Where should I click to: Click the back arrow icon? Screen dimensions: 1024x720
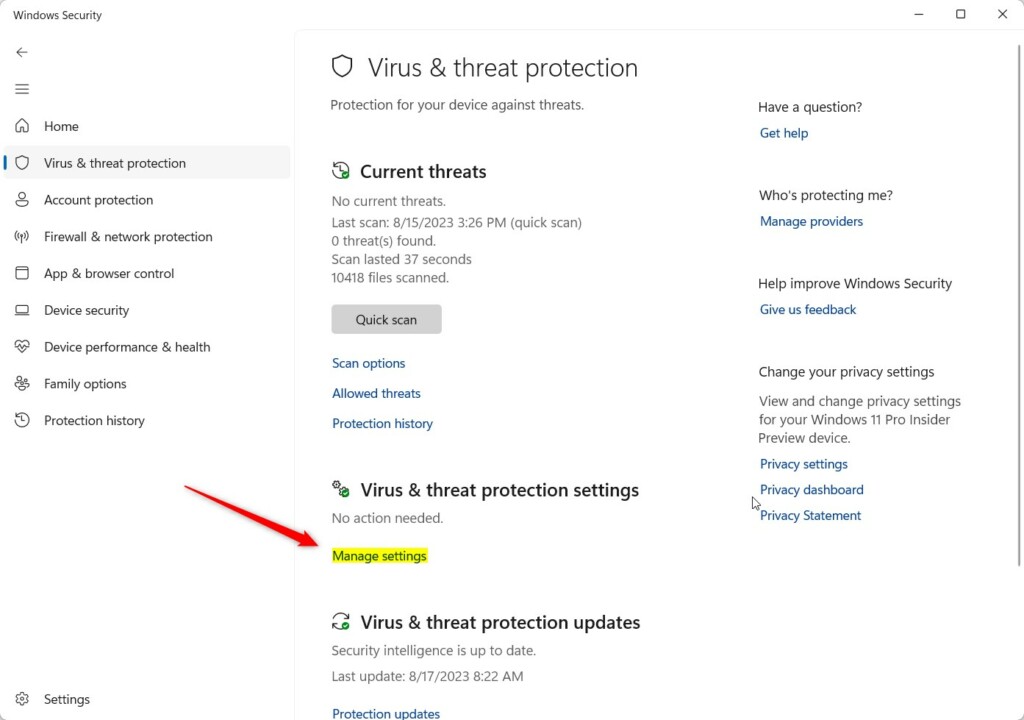click(22, 52)
